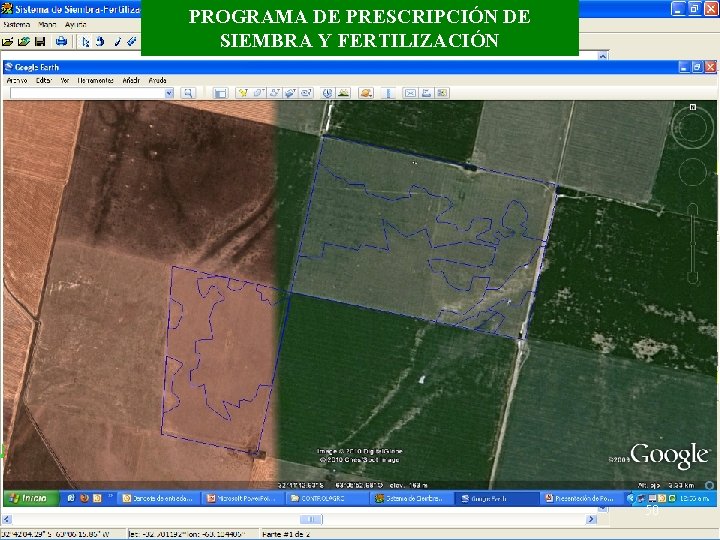This screenshot has width=720, height=540.
Task: Toggle the Google Earth sidebar panel
Action: (x=220, y=93)
